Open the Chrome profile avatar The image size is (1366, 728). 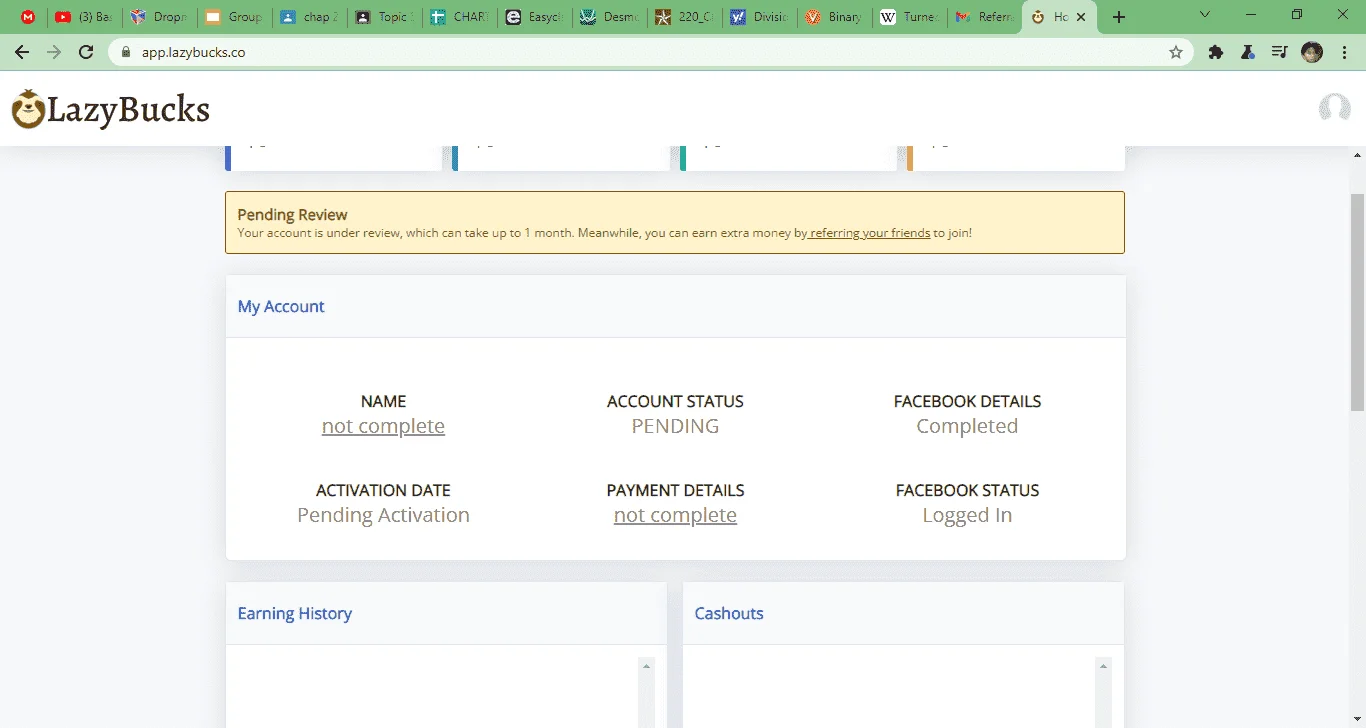click(1312, 52)
